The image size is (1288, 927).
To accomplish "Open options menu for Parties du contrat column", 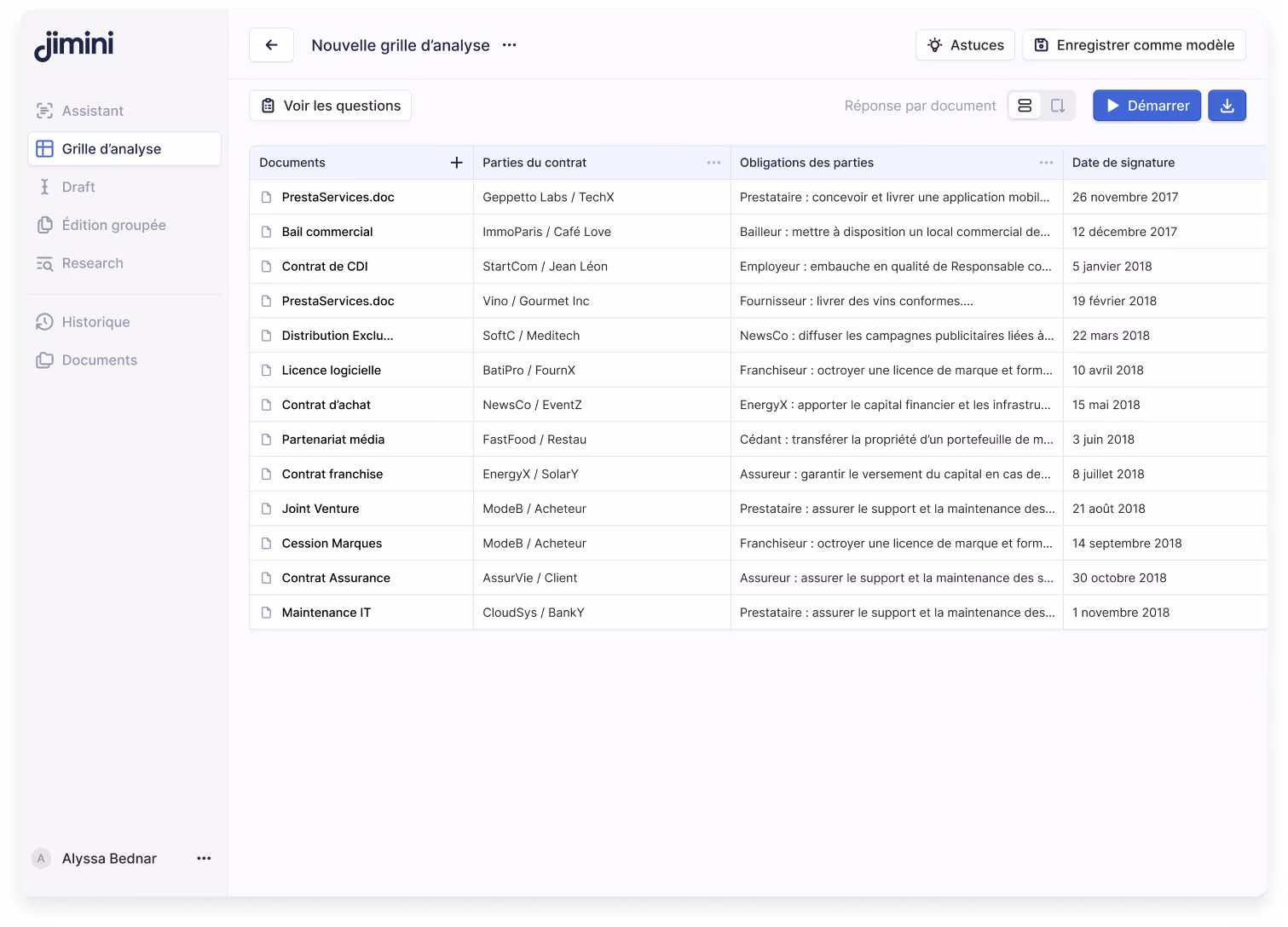I will 714,162.
